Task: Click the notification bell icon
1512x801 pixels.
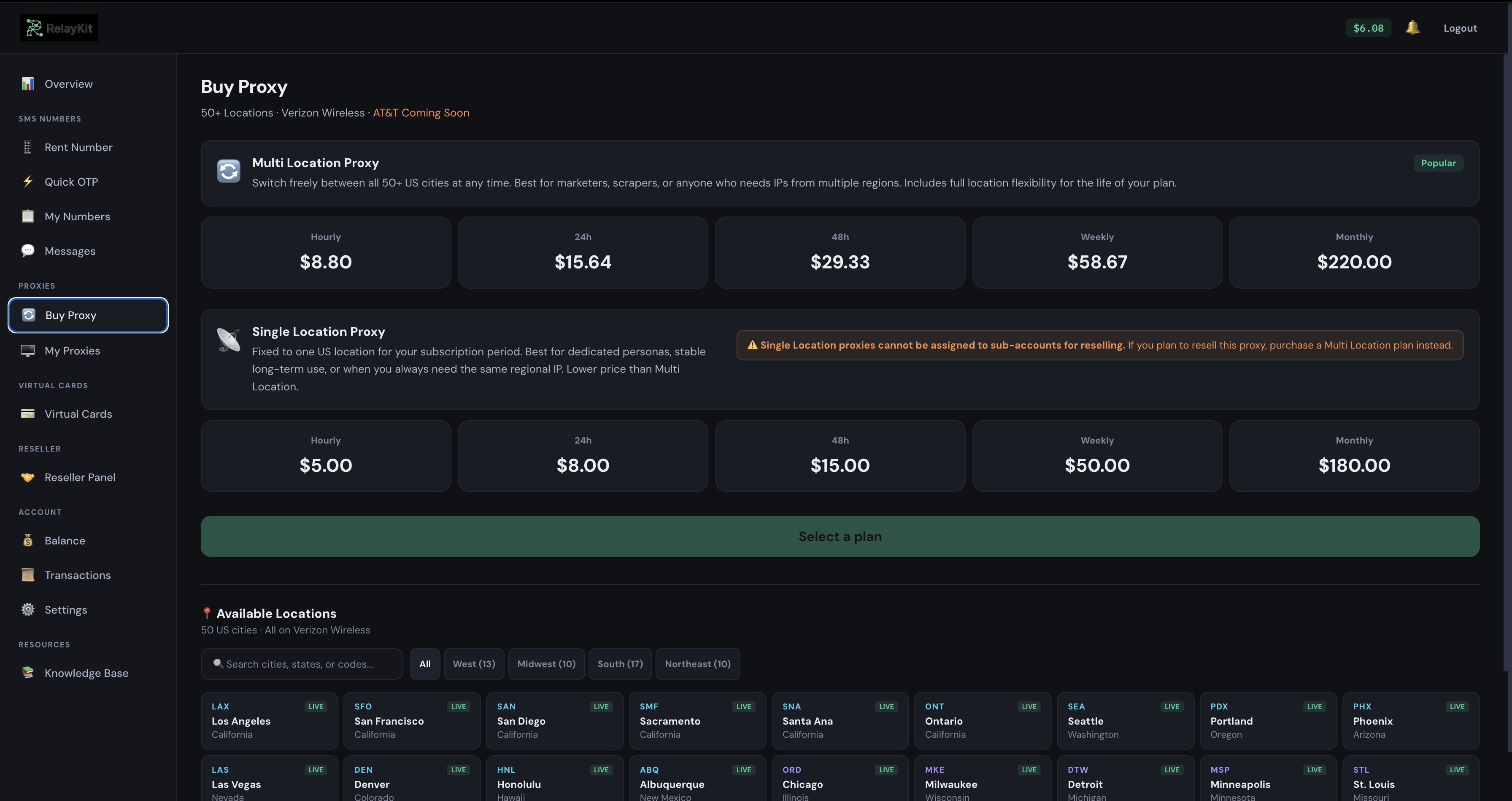Action: (x=1412, y=27)
